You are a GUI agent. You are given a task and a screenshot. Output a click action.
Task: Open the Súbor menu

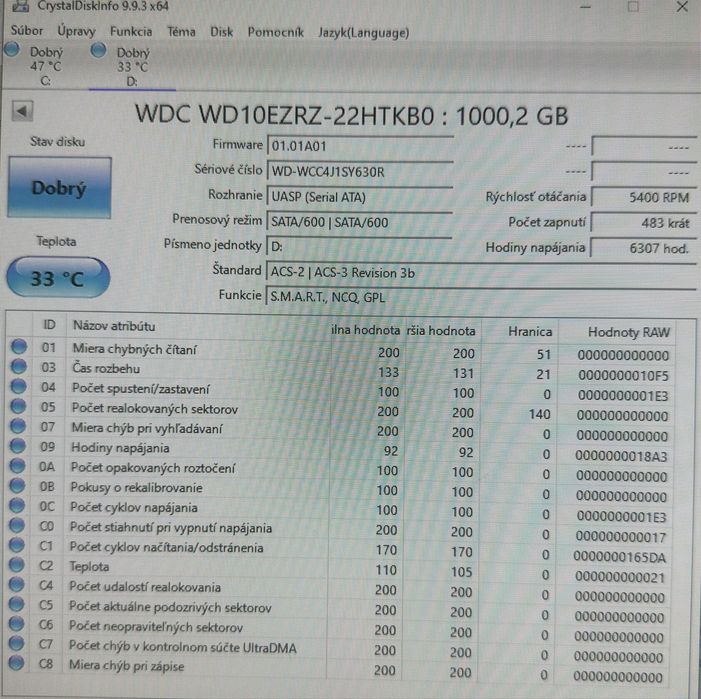[27, 31]
